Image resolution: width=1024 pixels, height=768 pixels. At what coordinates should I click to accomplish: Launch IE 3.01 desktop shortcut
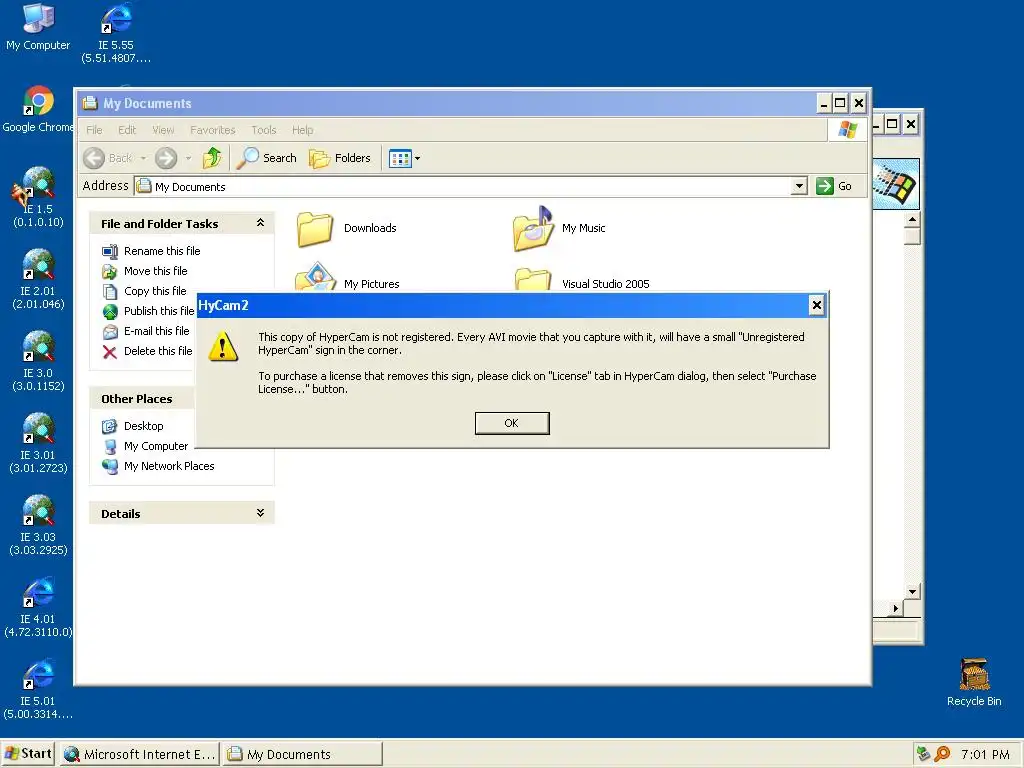38,443
